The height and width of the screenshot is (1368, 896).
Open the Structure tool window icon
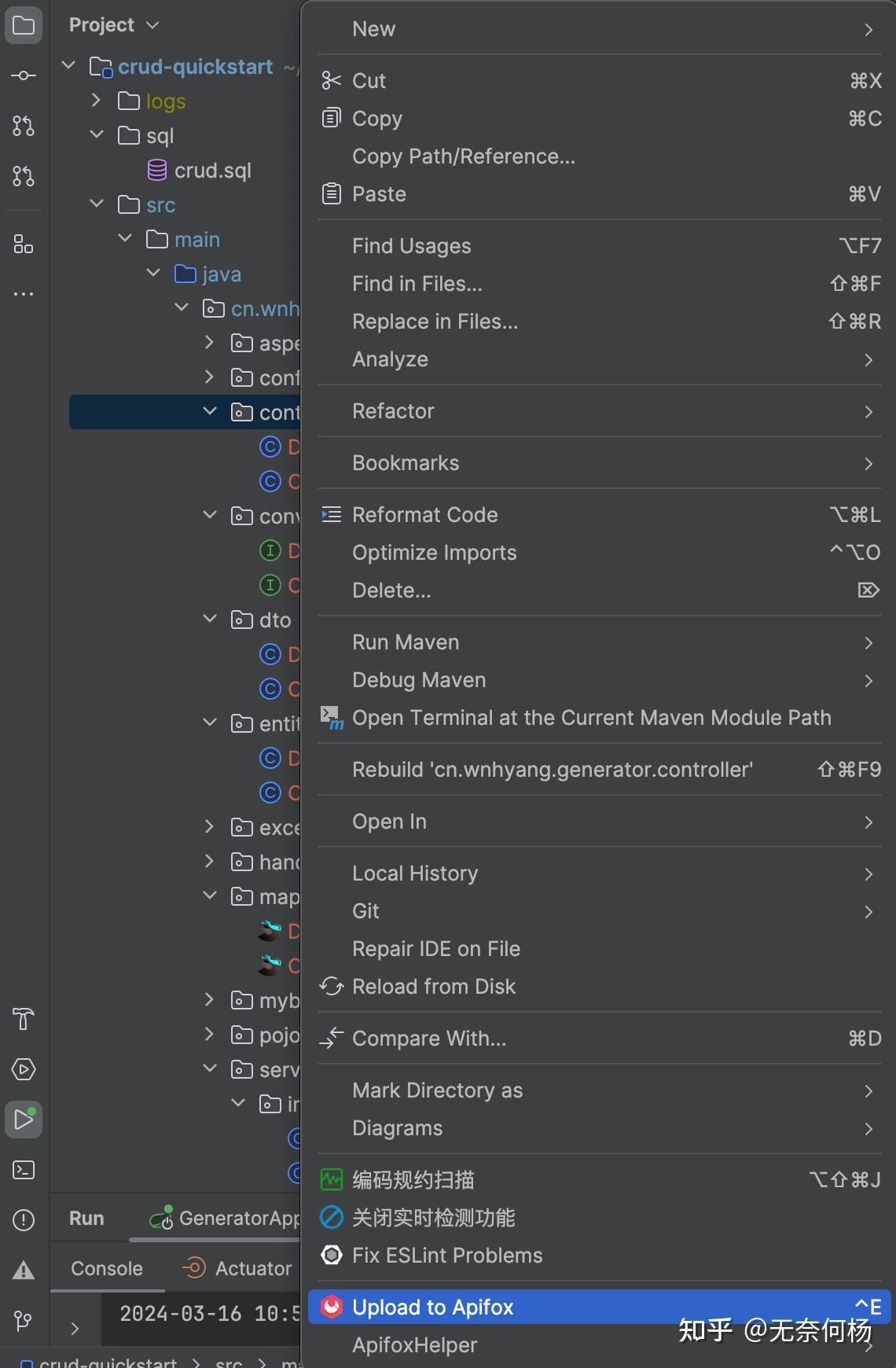click(x=24, y=245)
